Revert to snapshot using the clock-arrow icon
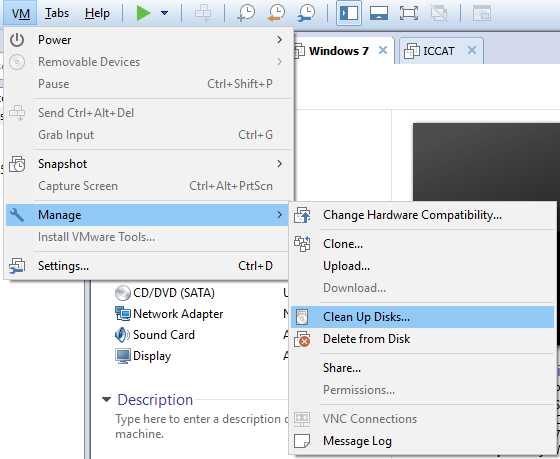The image size is (560, 459). tap(276, 13)
